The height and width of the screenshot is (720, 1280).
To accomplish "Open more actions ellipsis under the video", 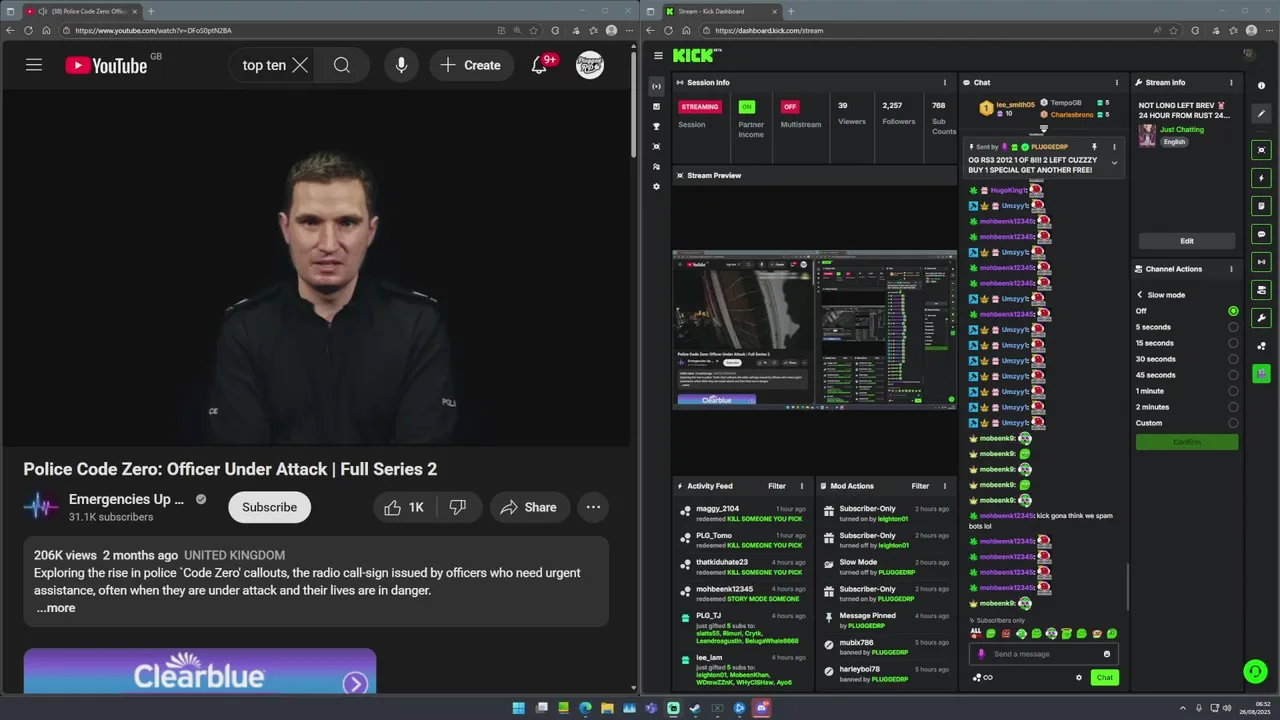I will [593, 507].
